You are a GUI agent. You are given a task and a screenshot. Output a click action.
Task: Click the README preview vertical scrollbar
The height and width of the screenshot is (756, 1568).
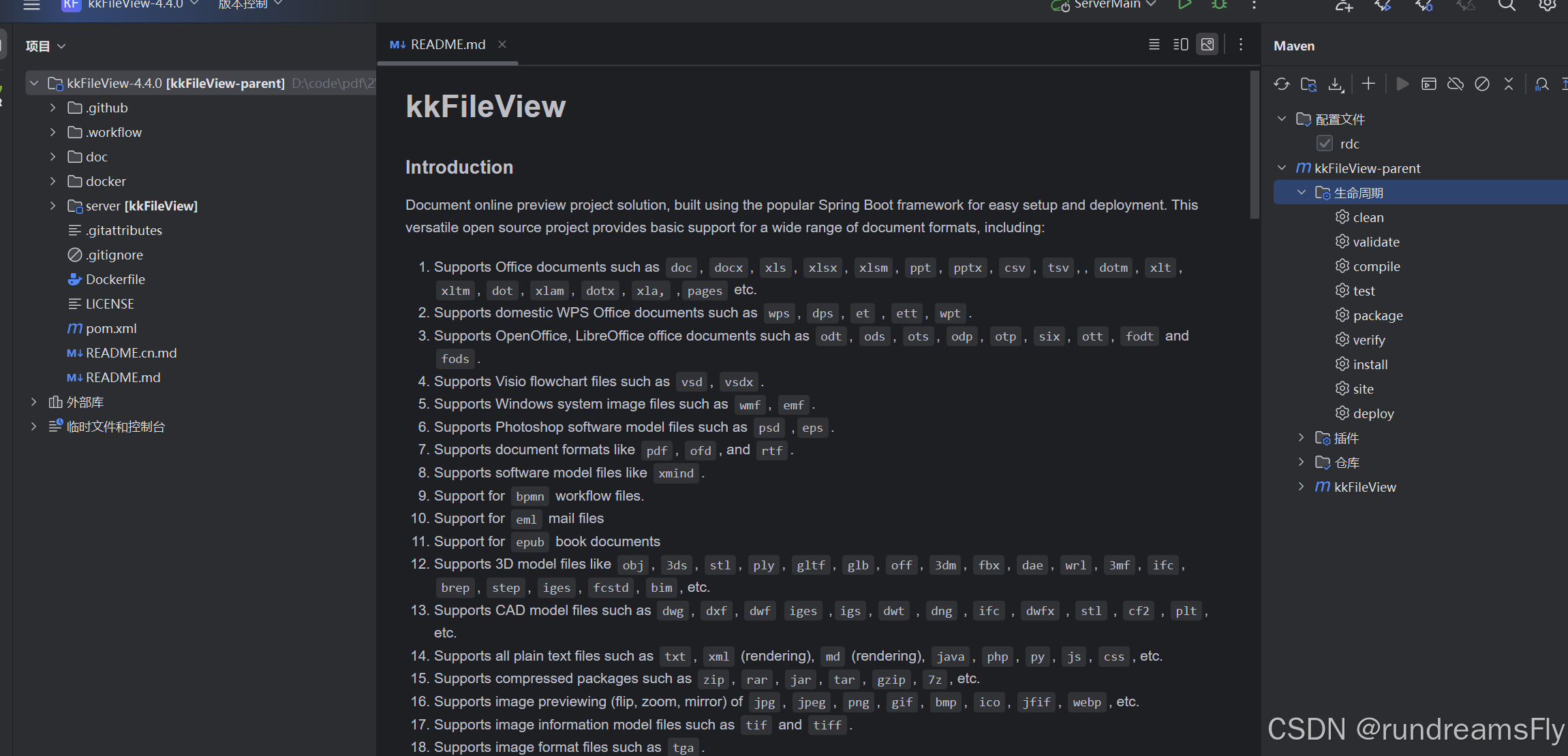tap(1255, 144)
